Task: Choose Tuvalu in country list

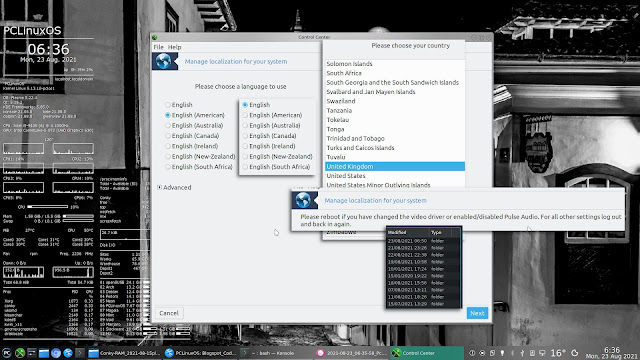Action: [395, 157]
